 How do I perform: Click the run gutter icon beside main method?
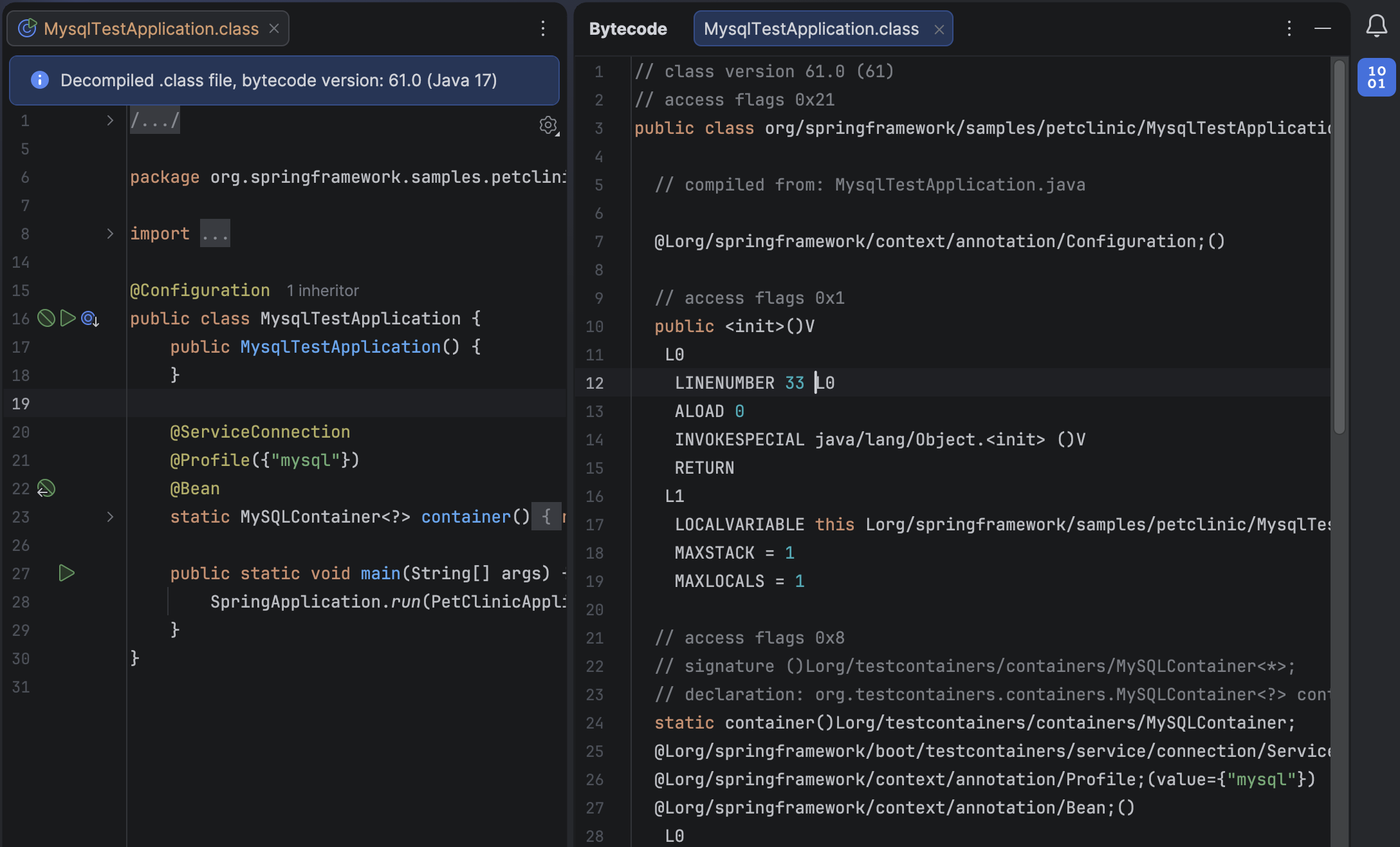point(67,573)
